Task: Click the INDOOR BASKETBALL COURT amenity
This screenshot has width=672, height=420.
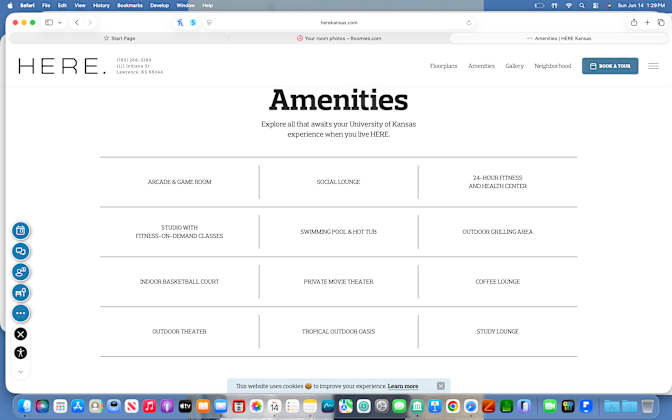Action: [x=180, y=282]
